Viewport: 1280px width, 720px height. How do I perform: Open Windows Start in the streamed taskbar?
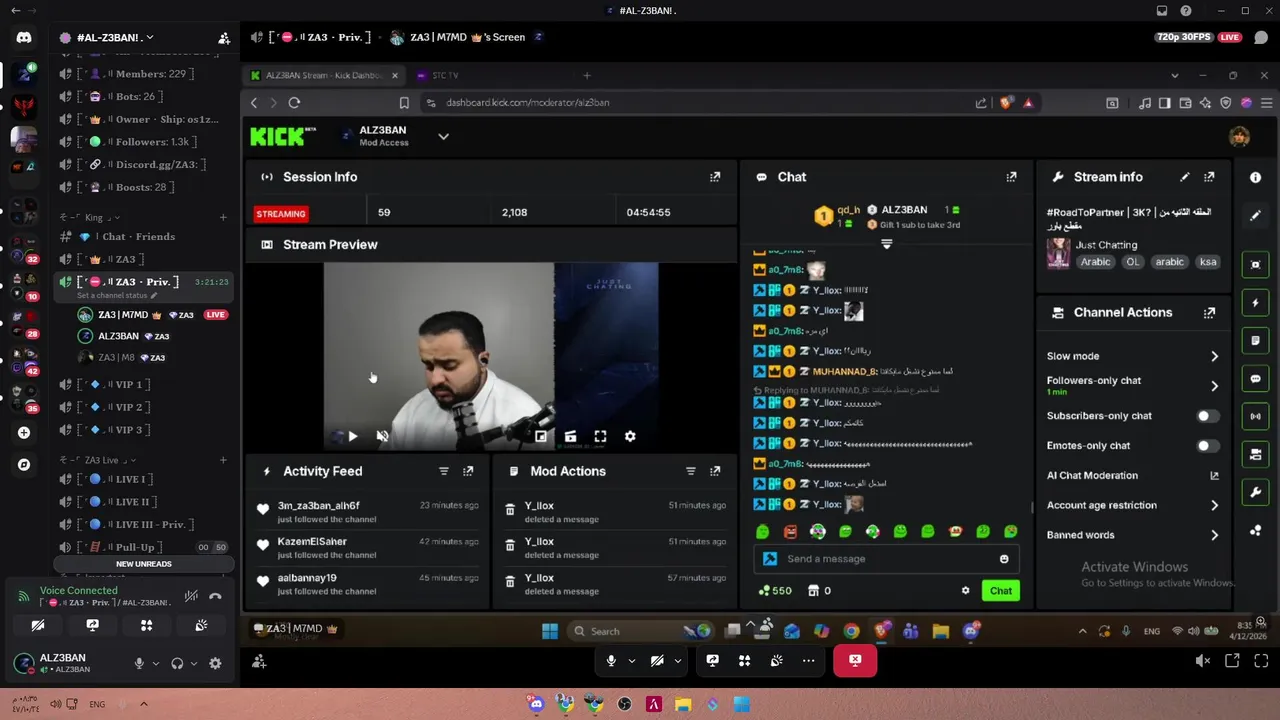(549, 632)
